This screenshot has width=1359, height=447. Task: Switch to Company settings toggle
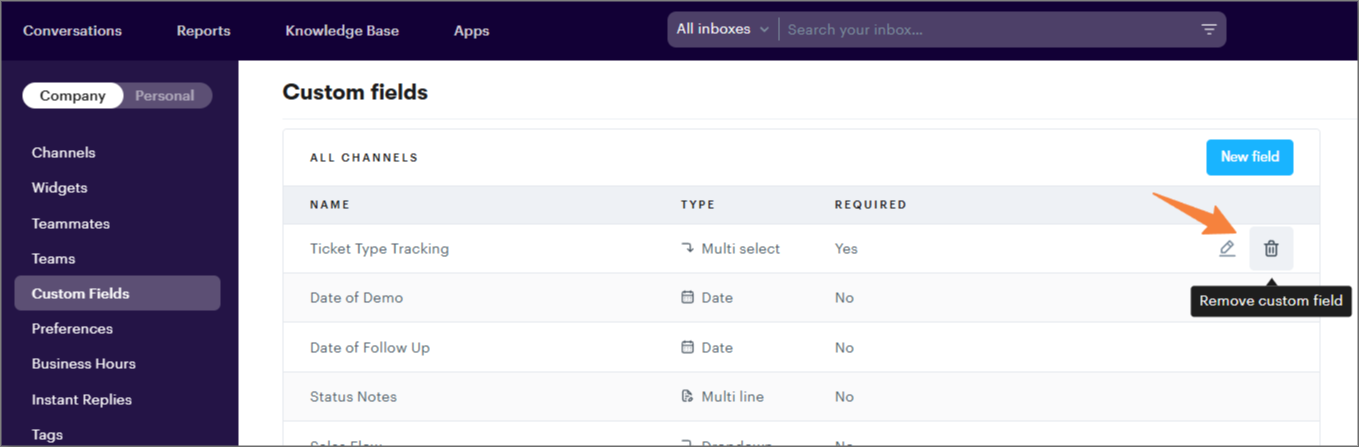tap(72, 96)
